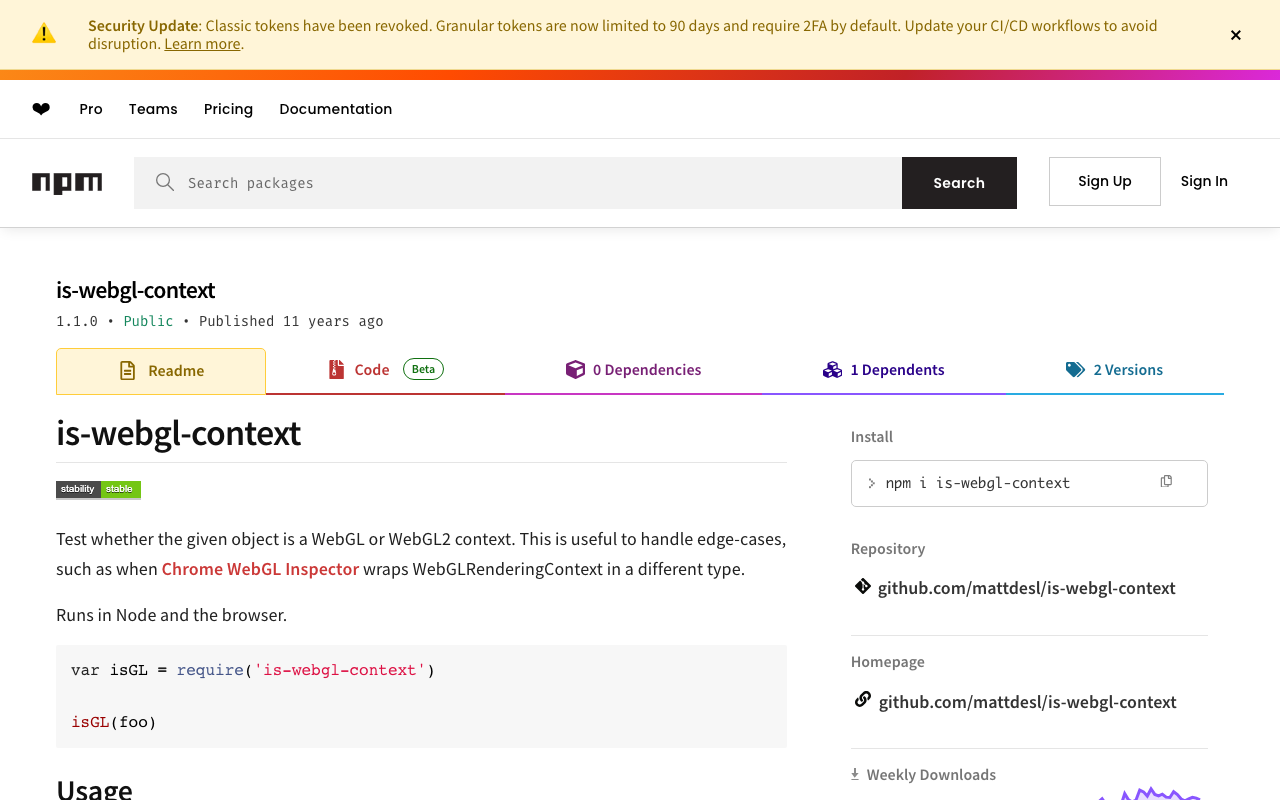
Task: Open the Documentation menu item
Action: (x=335, y=109)
